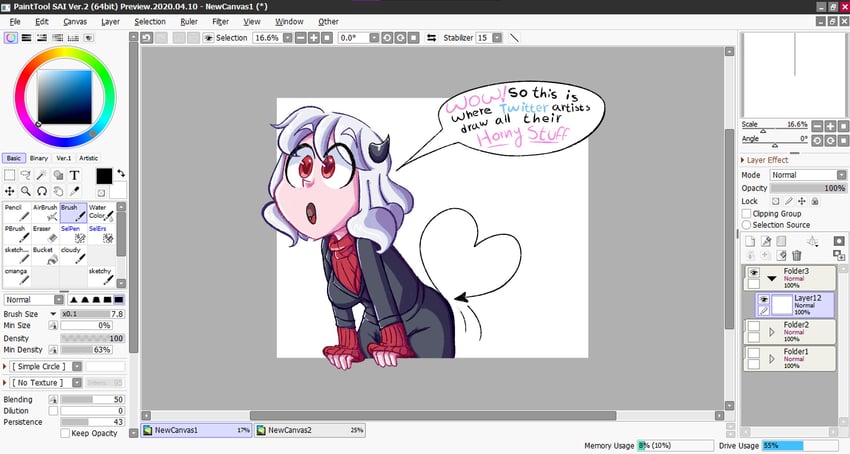The height and width of the screenshot is (454, 850).
Task: Choose the sketchy brush preset
Action: [101, 276]
